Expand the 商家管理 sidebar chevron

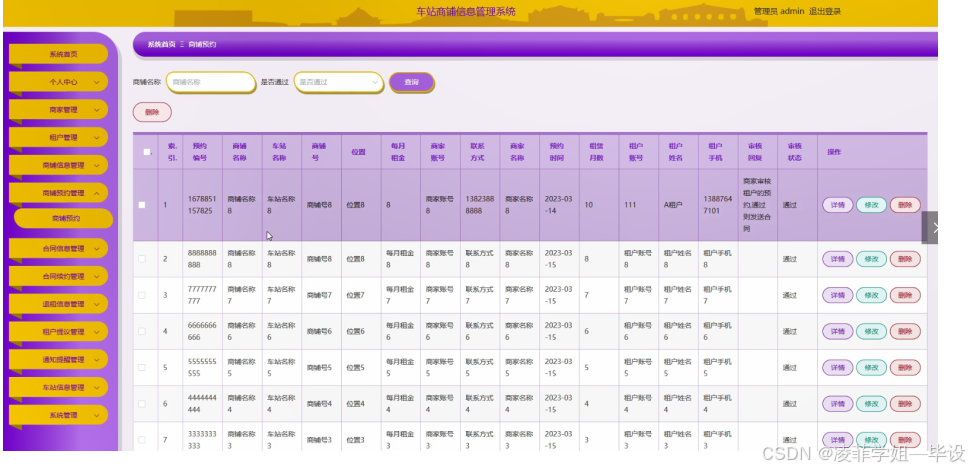tap(96, 110)
